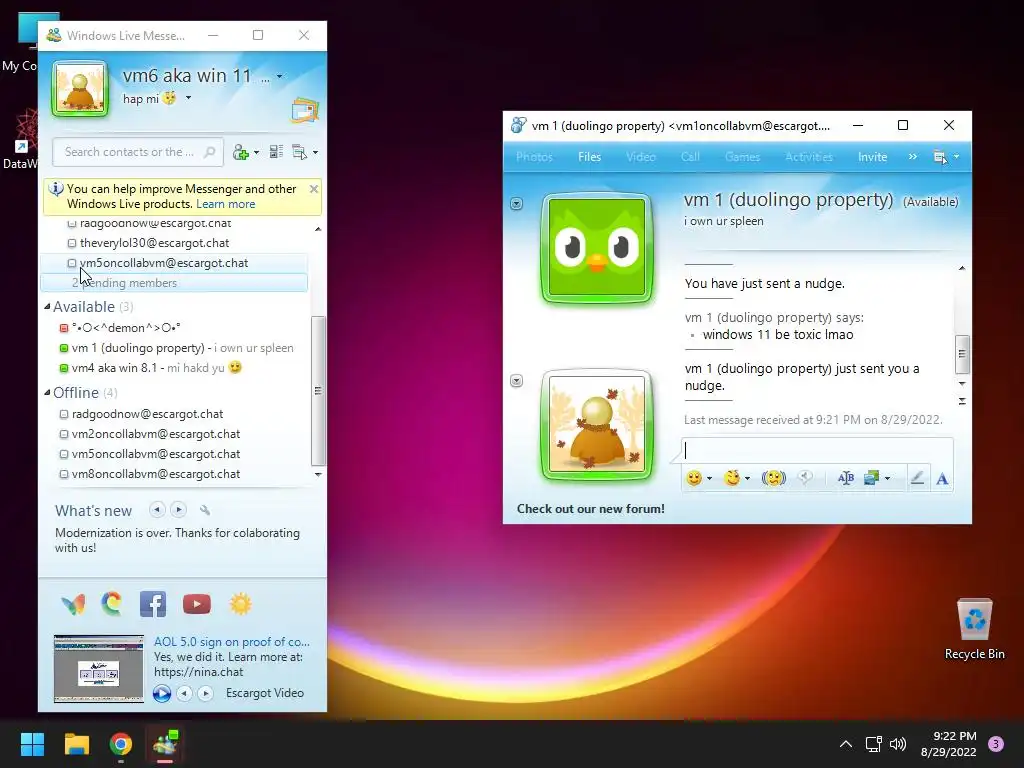This screenshot has width=1024, height=768.
Task: Show hidden tray icons chevron
Action: coord(846,744)
